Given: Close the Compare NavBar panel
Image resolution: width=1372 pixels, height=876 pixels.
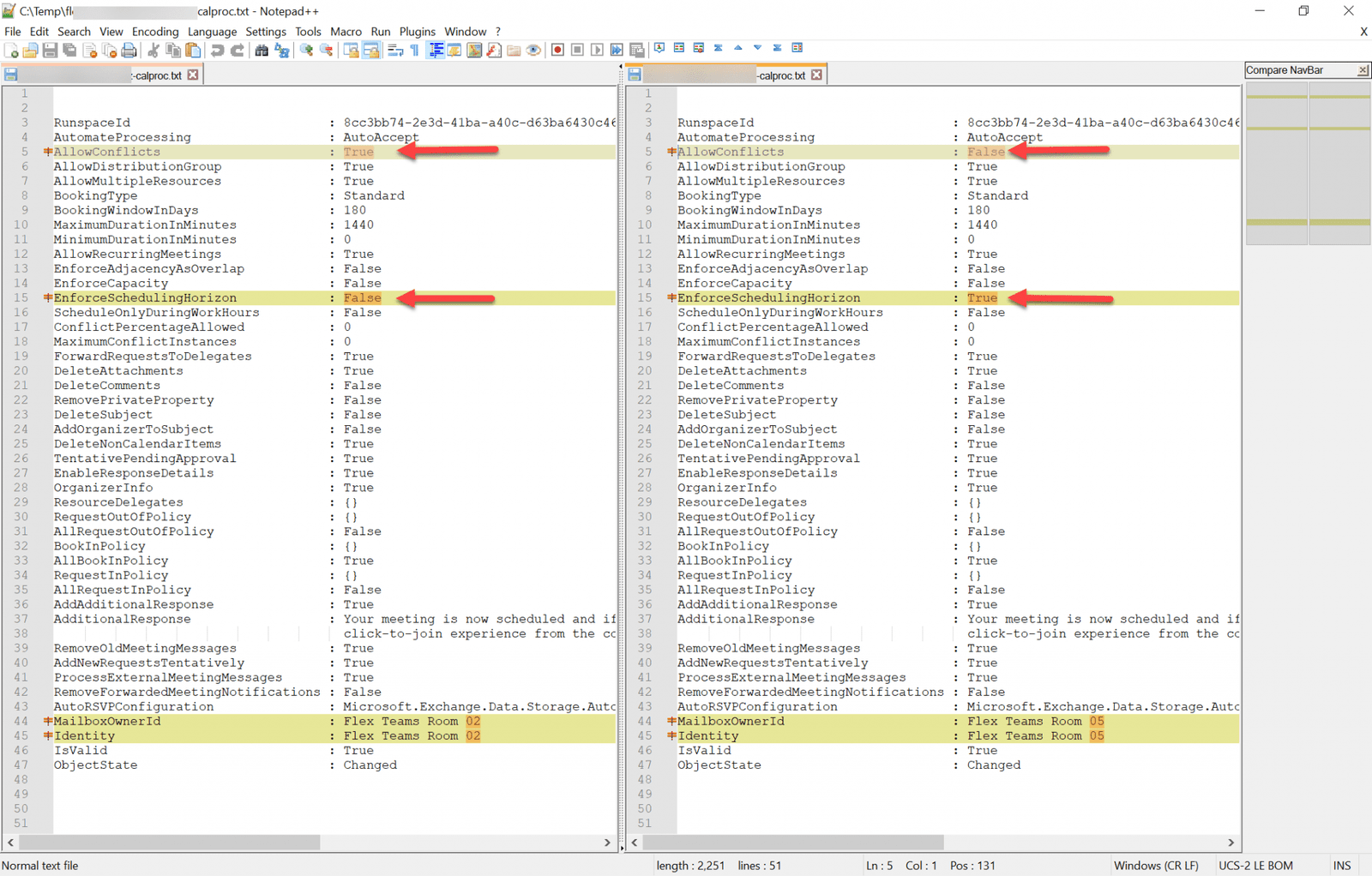Looking at the screenshot, I should (x=1363, y=69).
